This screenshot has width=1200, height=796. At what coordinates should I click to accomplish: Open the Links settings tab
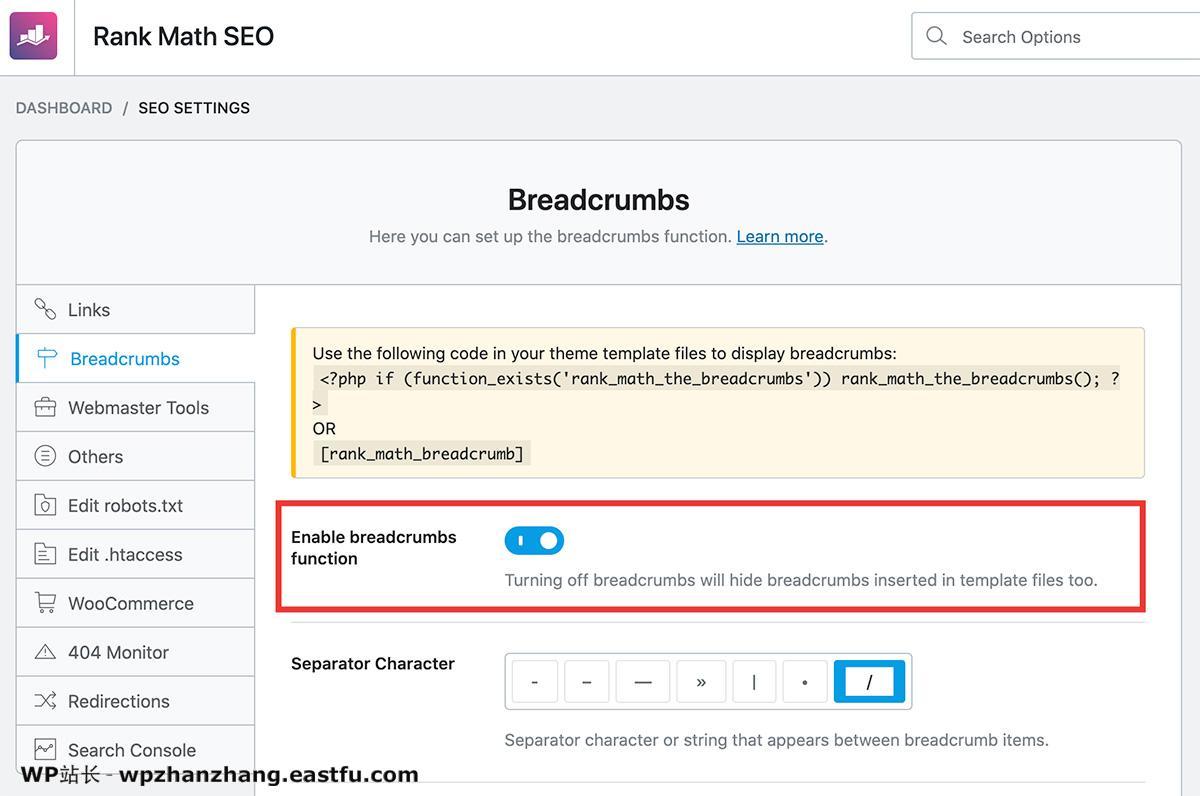[x=136, y=310]
